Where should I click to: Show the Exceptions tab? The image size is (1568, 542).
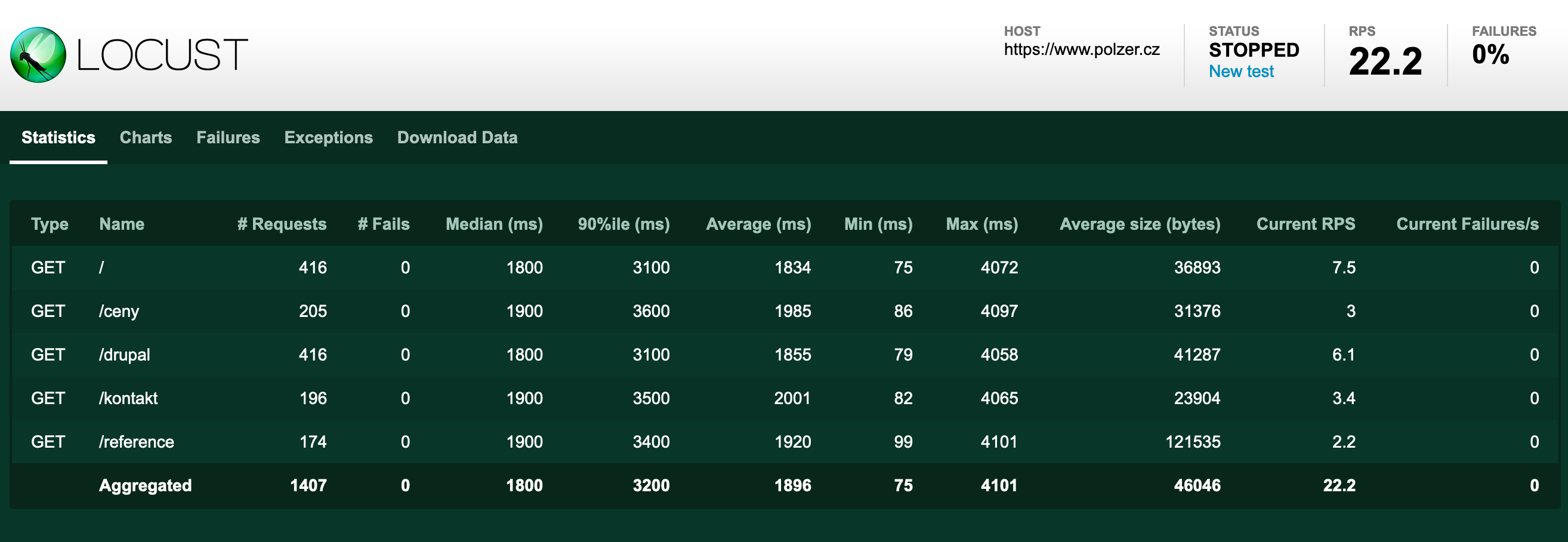coord(329,138)
